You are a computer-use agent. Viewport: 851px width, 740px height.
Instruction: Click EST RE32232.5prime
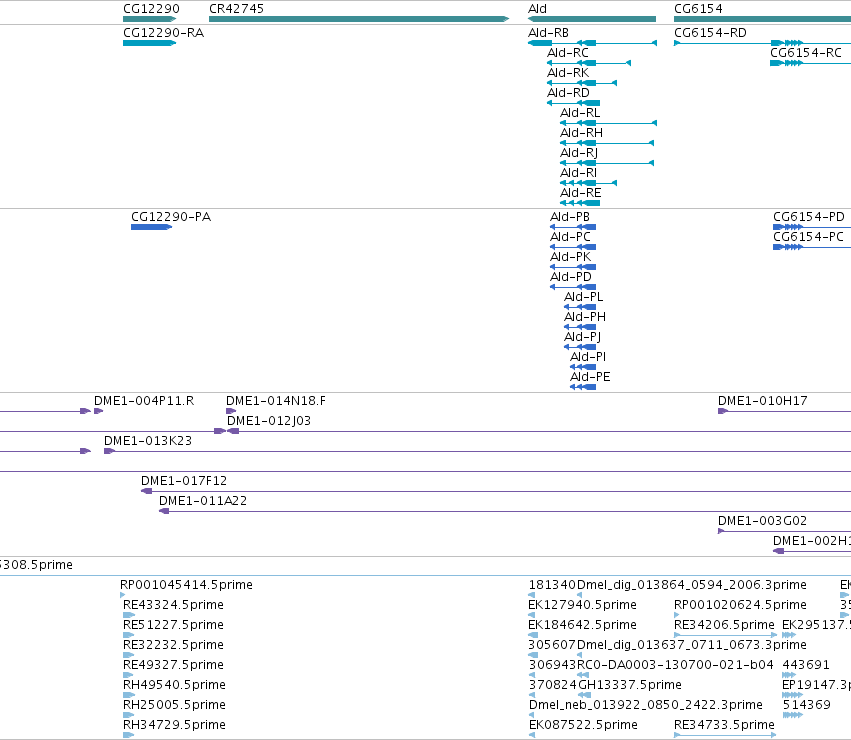[x=173, y=645]
